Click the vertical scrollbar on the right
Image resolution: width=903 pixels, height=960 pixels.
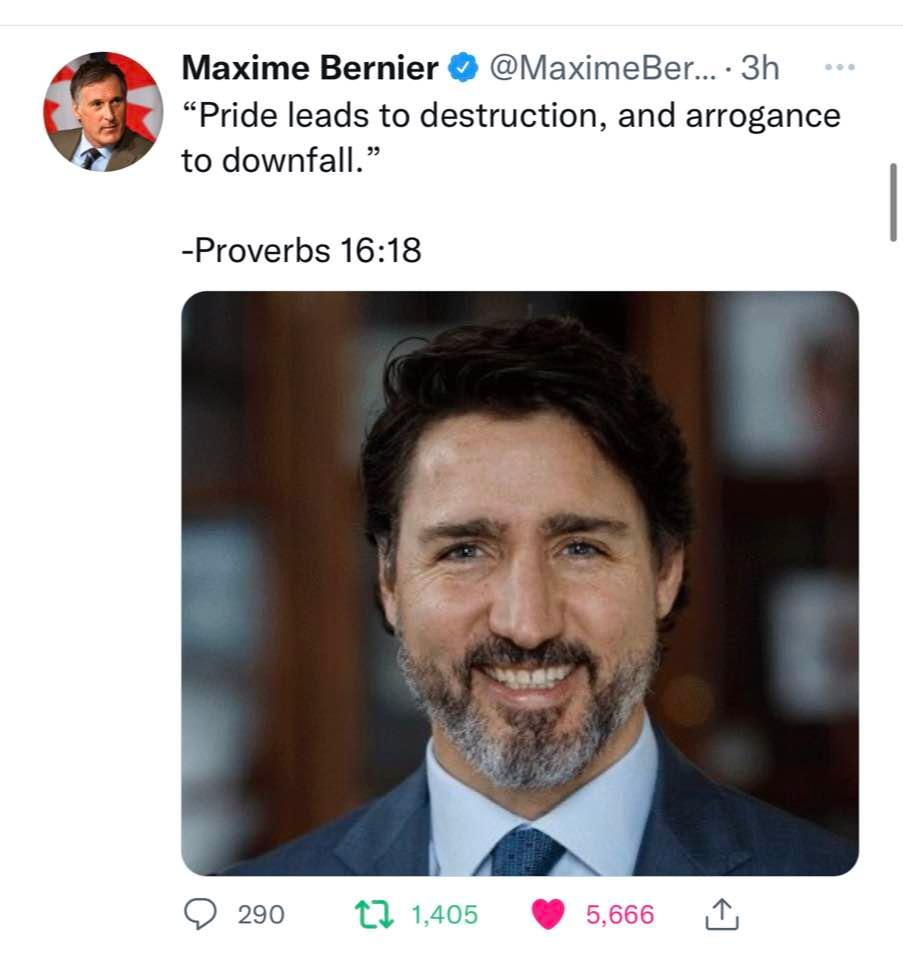pos(892,202)
